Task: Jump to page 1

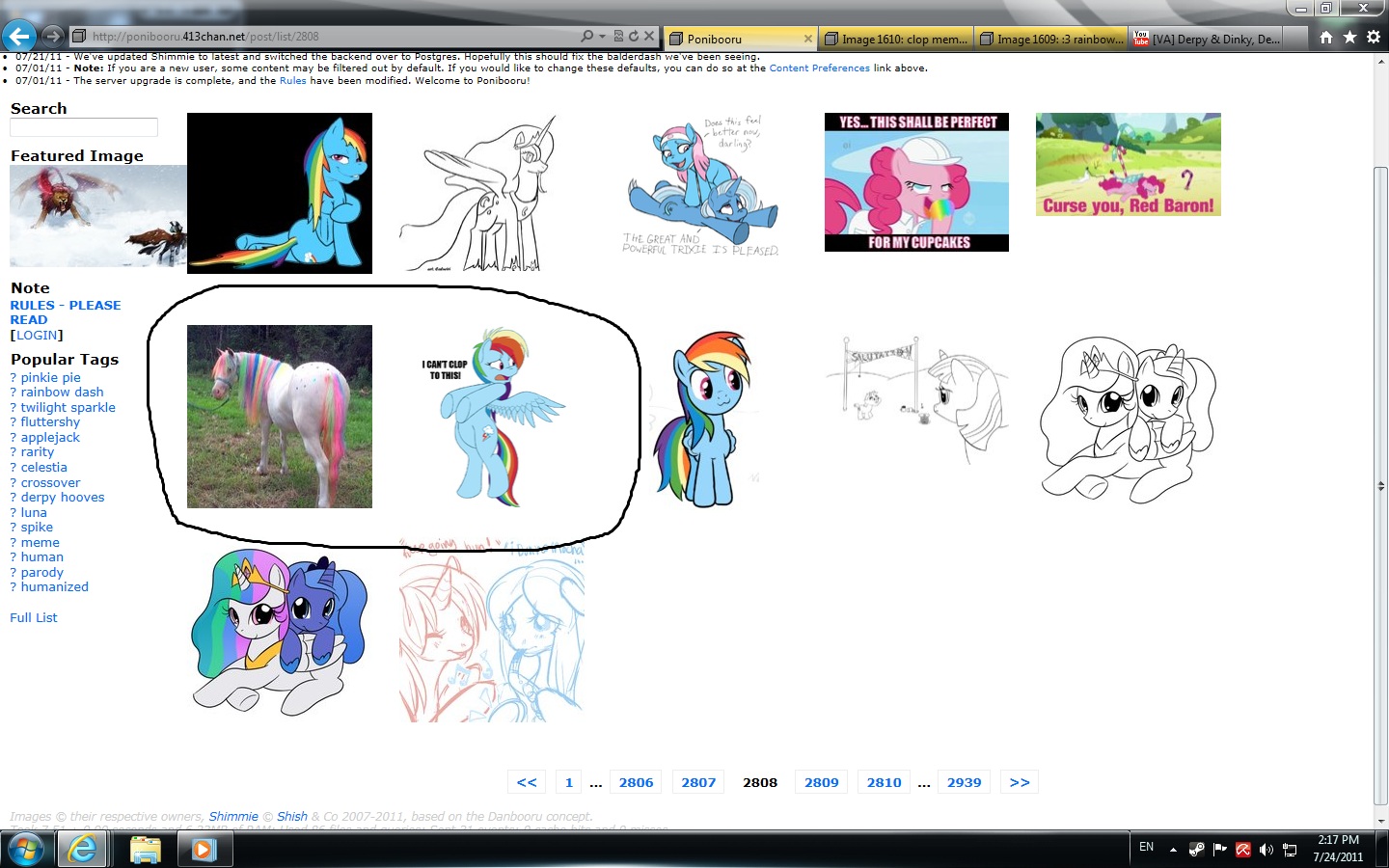Action: [x=569, y=782]
